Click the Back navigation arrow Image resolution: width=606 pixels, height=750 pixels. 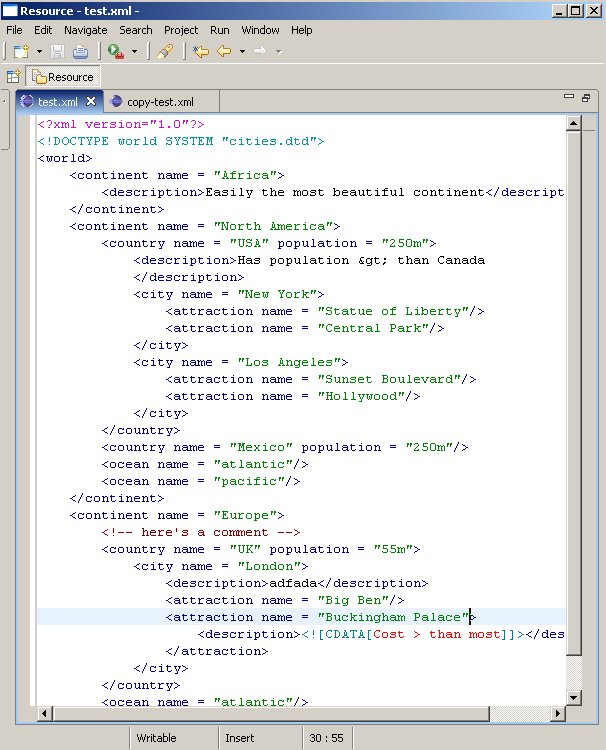coord(223,51)
